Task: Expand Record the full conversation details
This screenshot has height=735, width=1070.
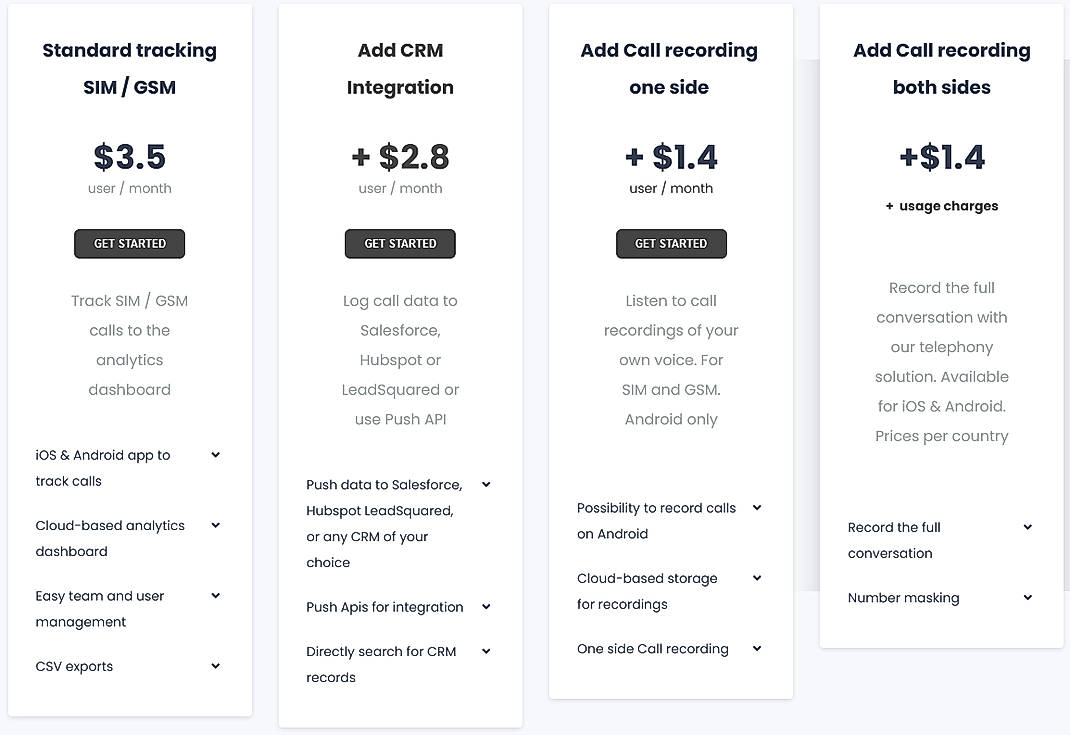Action: pyautogui.click(x=1028, y=526)
